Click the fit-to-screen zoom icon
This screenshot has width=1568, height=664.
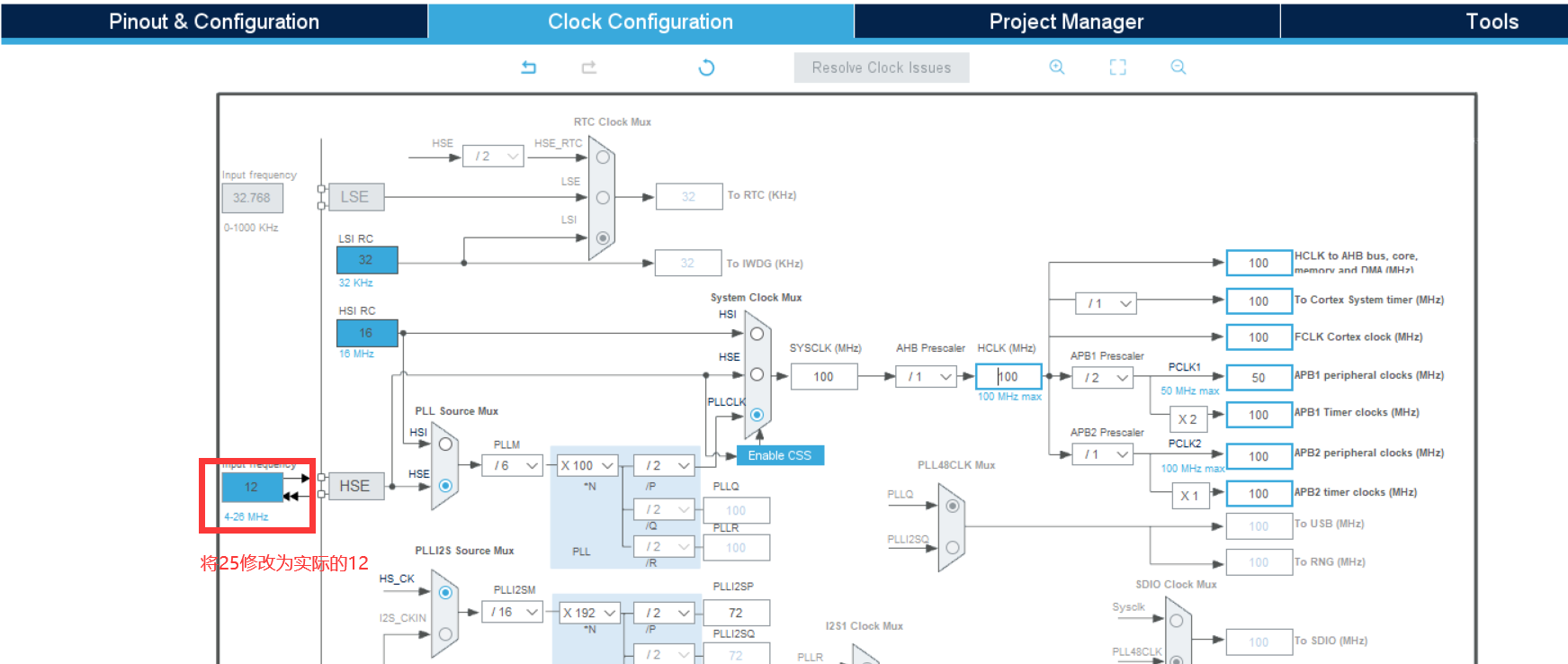pyautogui.click(x=1117, y=67)
